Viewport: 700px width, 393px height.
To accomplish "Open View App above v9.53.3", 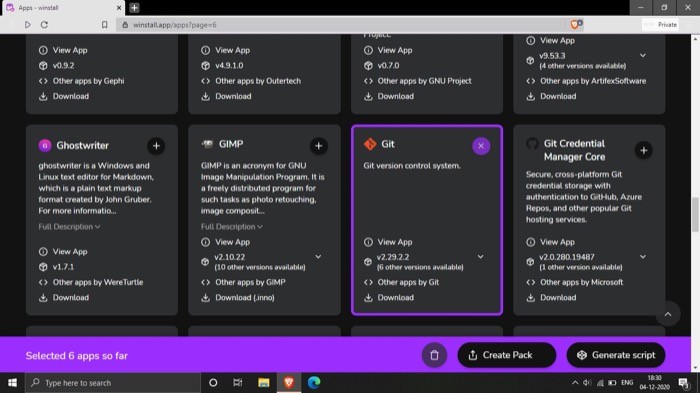I will (550, 40).
